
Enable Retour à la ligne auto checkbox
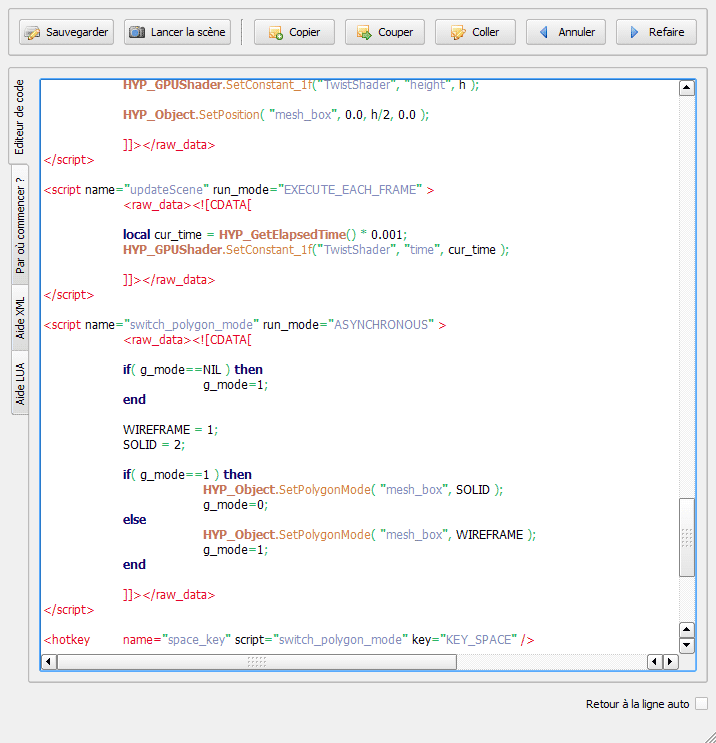701,704
